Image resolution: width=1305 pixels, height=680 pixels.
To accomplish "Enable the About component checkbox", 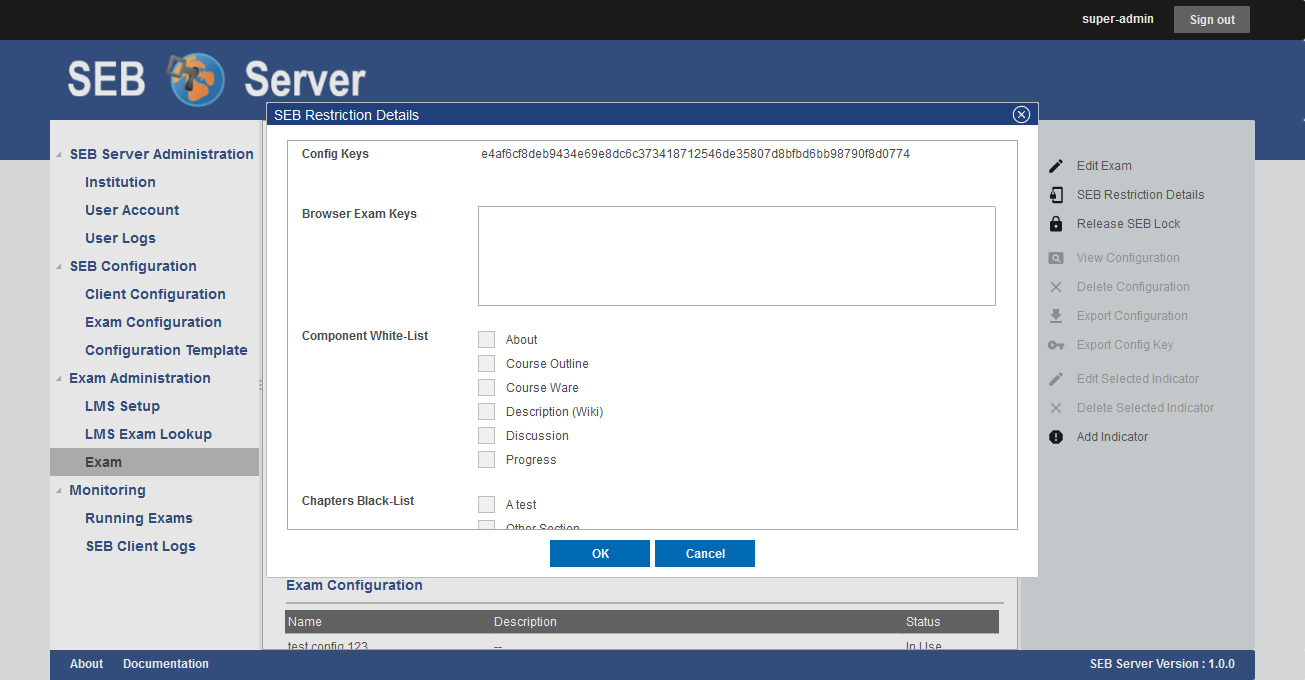I will coord(487,340).
